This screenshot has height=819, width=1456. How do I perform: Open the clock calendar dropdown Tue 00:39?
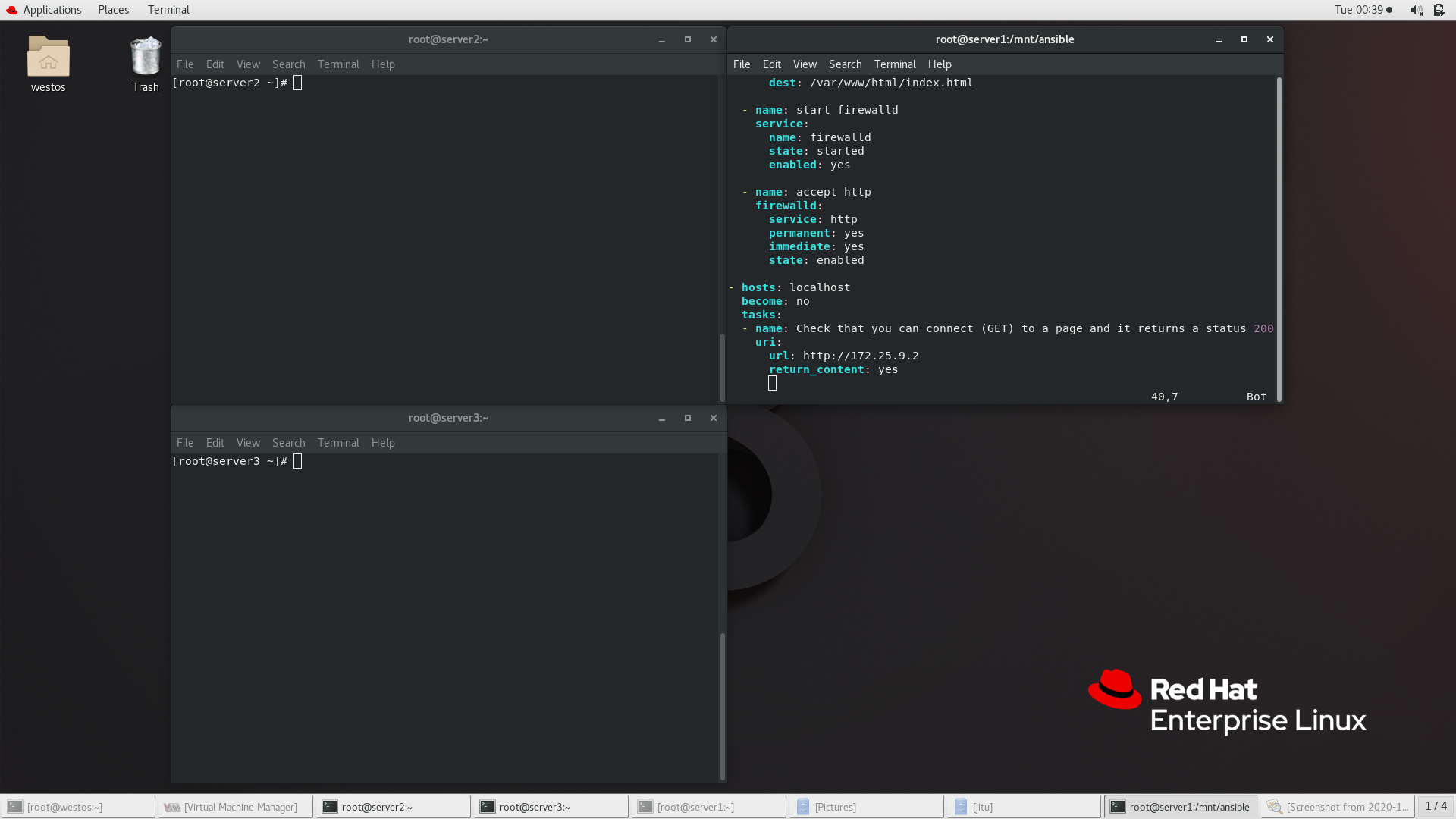[1363, 10]
